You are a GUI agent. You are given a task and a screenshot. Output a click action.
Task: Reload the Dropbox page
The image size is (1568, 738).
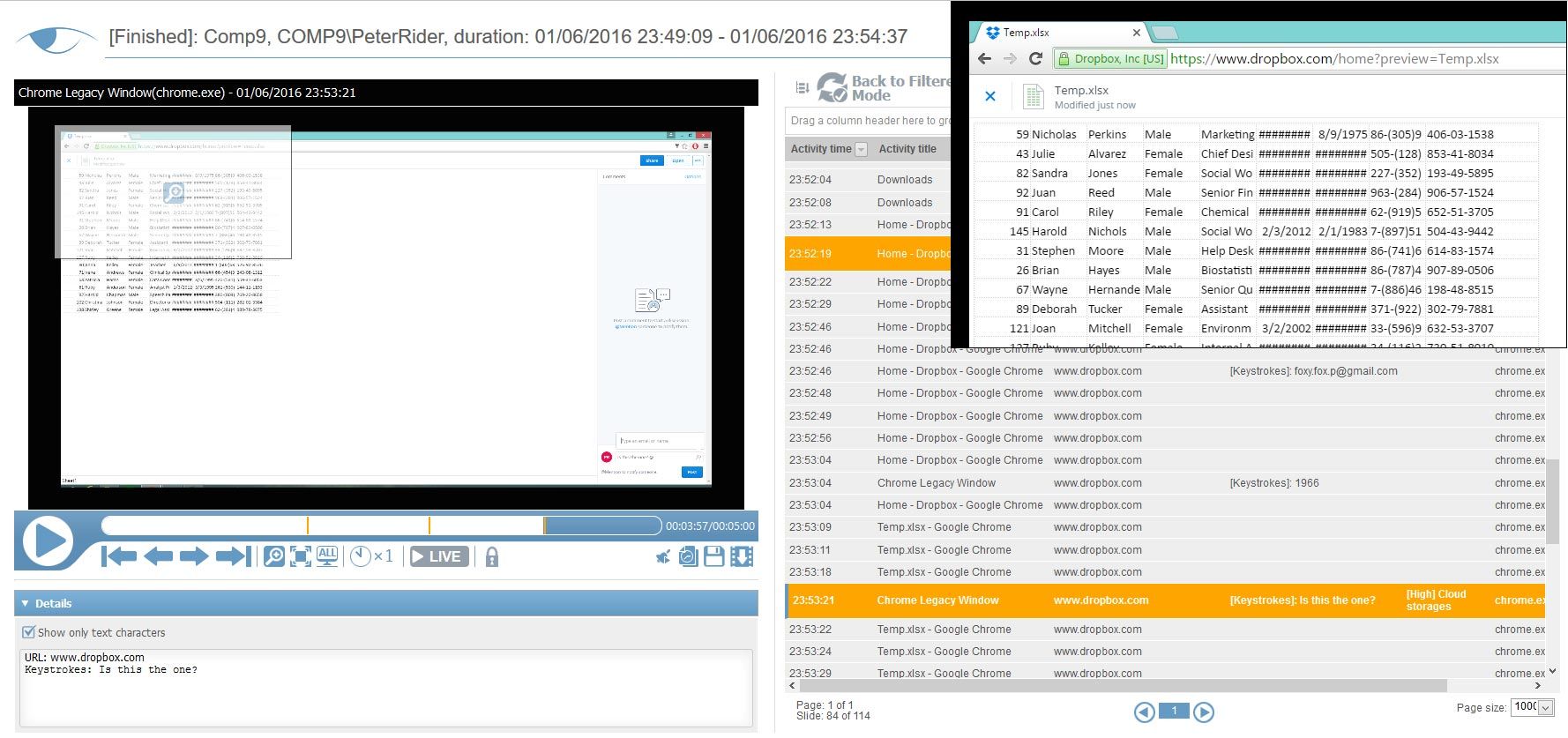coord(1036,59)
